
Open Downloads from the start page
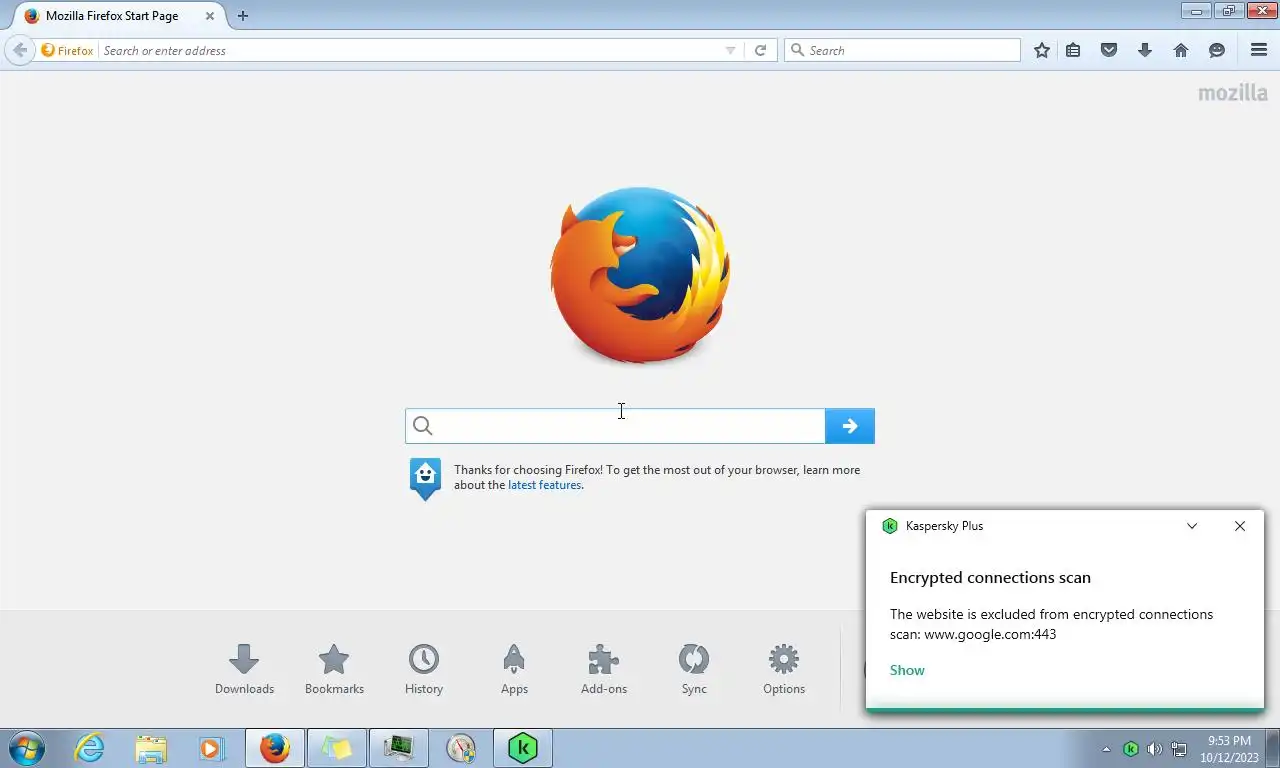[244, 669]
